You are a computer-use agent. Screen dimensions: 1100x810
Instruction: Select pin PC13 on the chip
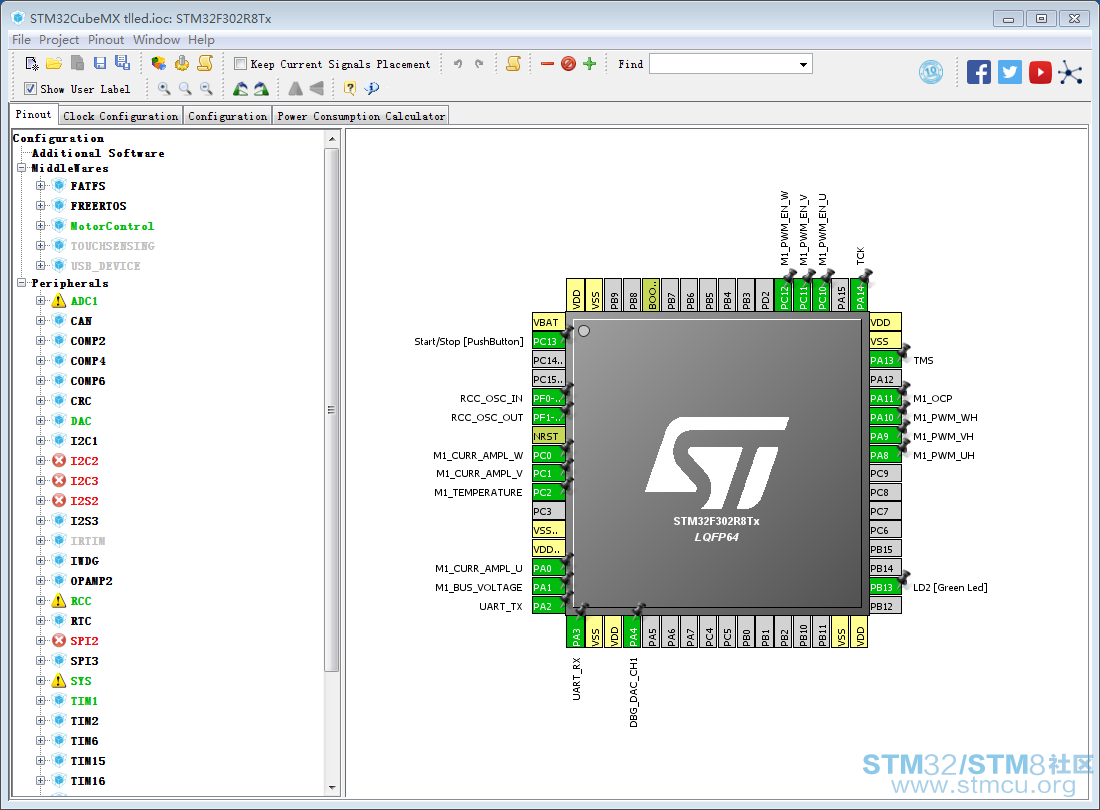[x=549, y=342]
